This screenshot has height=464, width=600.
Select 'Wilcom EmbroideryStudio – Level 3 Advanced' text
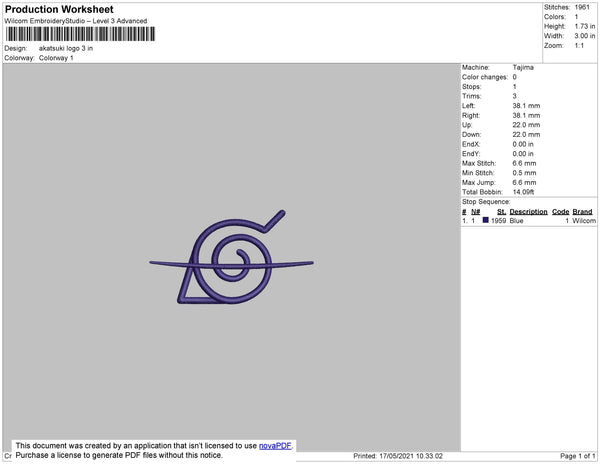coord(76,21)
